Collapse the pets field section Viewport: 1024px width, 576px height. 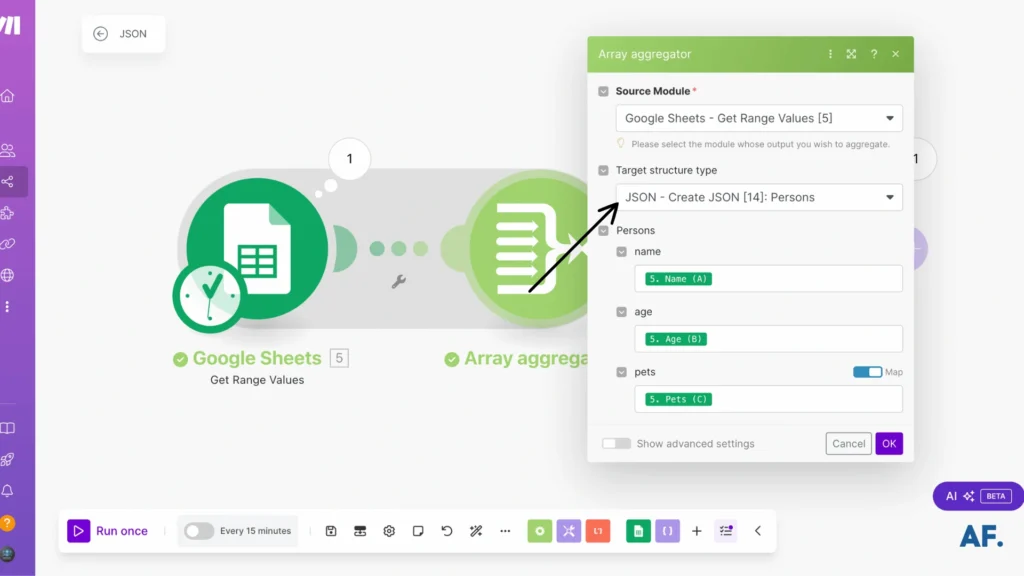click(x=622, y=372)
